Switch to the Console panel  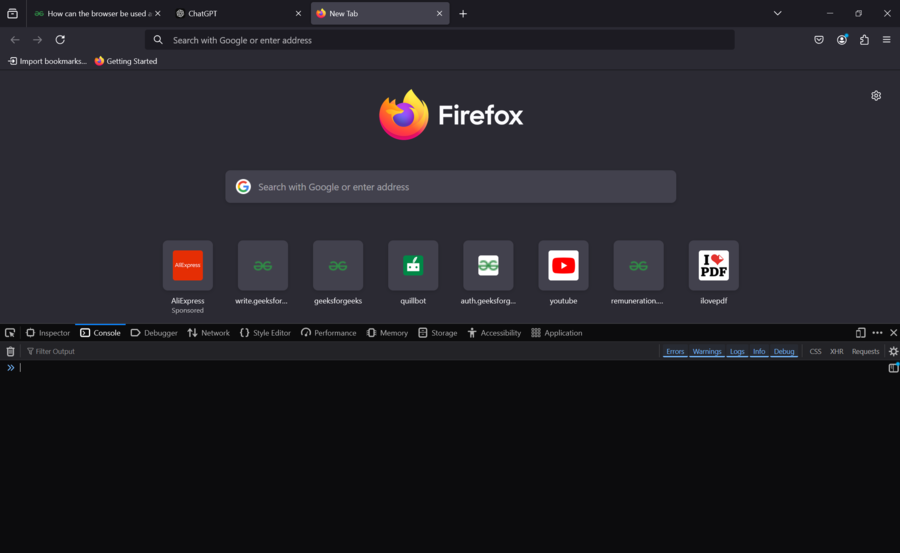click(x=100, y=332)
